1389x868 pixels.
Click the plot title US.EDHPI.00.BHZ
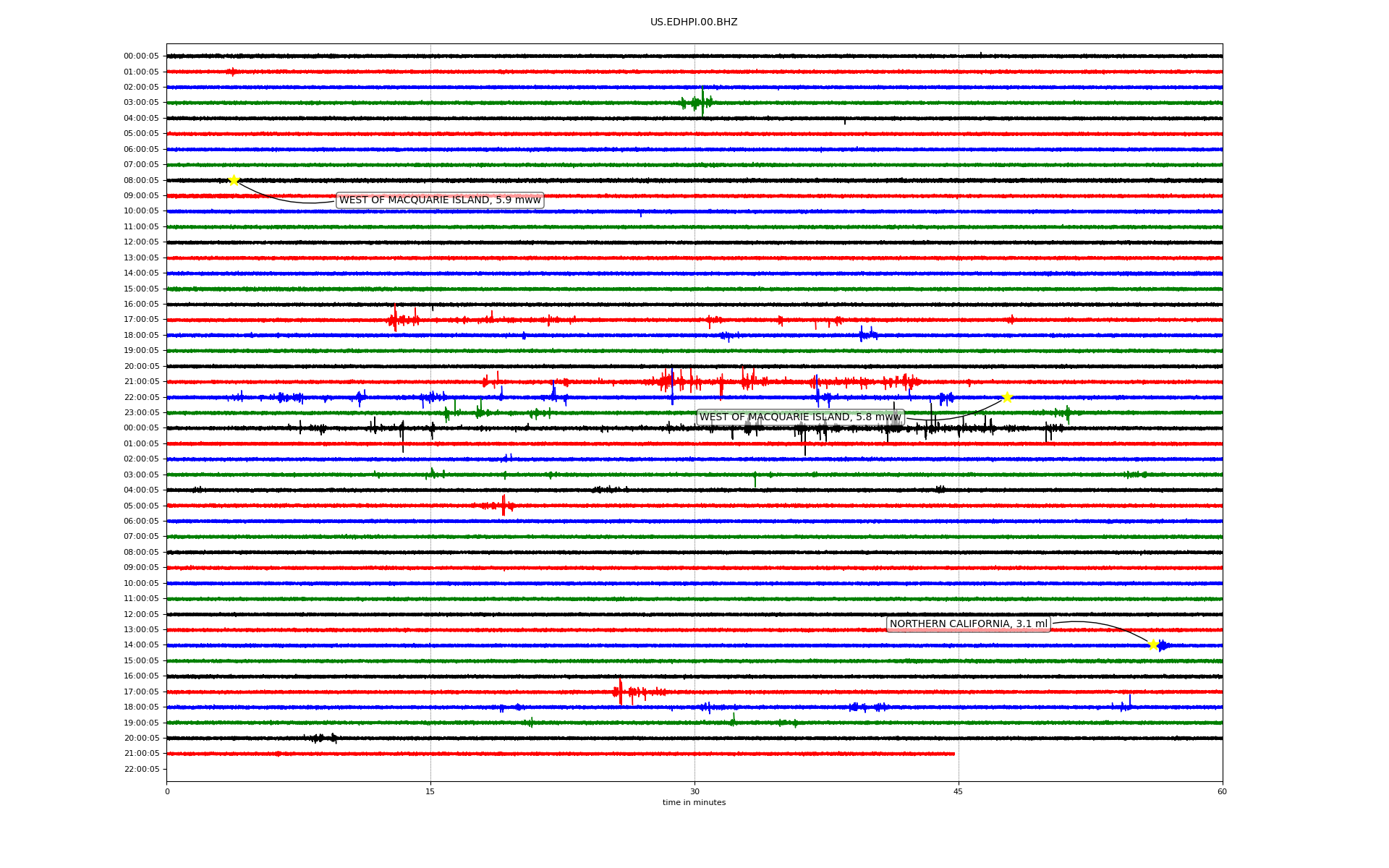tap(693, 22)
